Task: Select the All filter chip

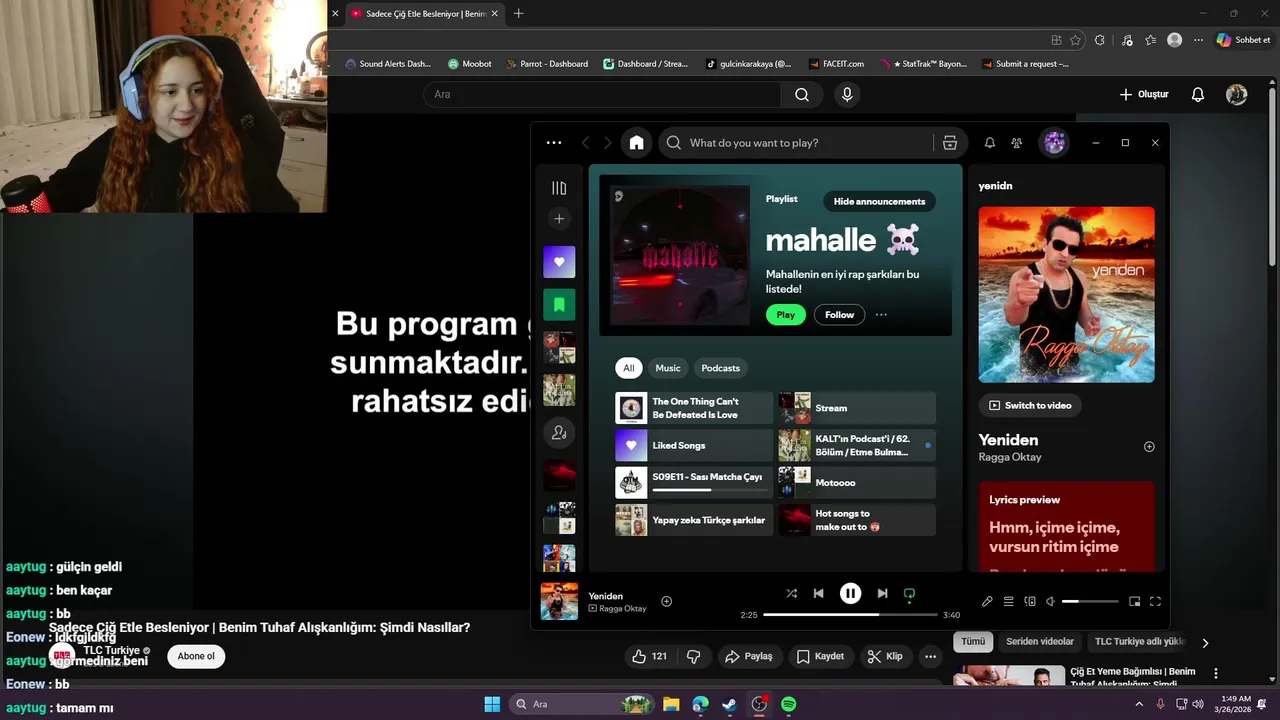Action: click(x=628, y=368)
